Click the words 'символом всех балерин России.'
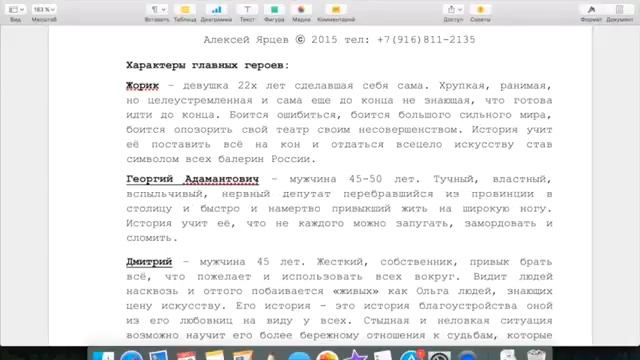This screenshot has height=360, width=640. tap(221, 159)
